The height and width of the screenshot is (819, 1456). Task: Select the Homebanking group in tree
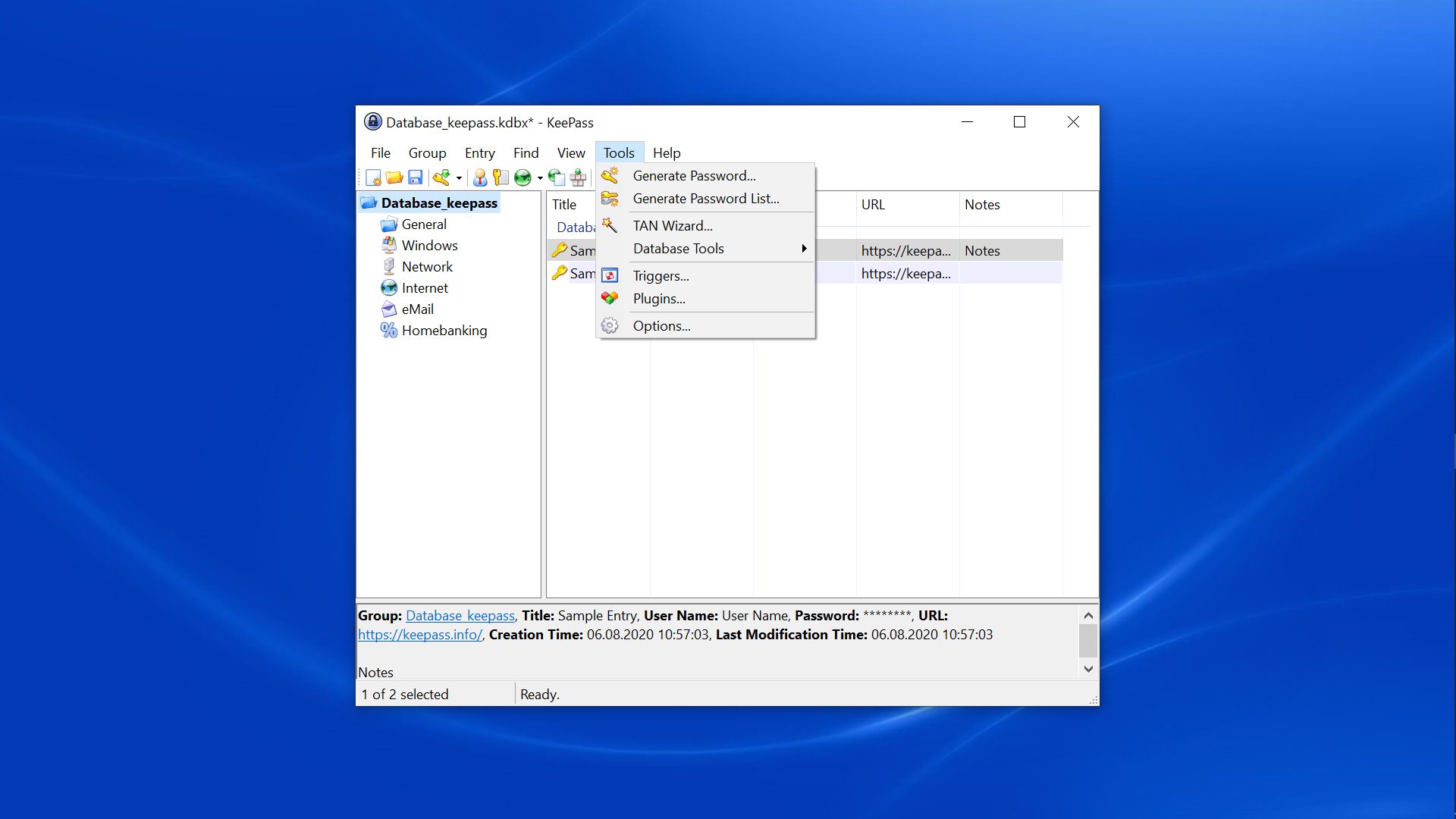444,331
